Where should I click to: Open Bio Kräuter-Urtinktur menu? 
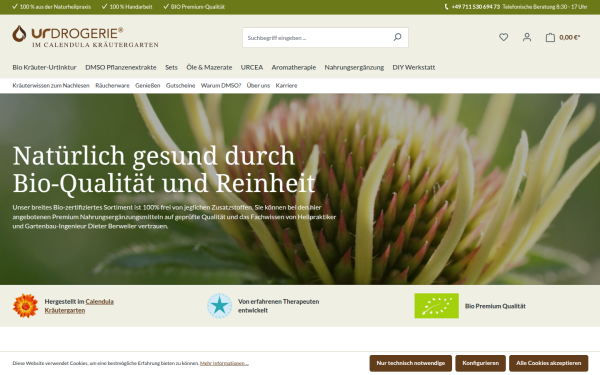[44, 67]
